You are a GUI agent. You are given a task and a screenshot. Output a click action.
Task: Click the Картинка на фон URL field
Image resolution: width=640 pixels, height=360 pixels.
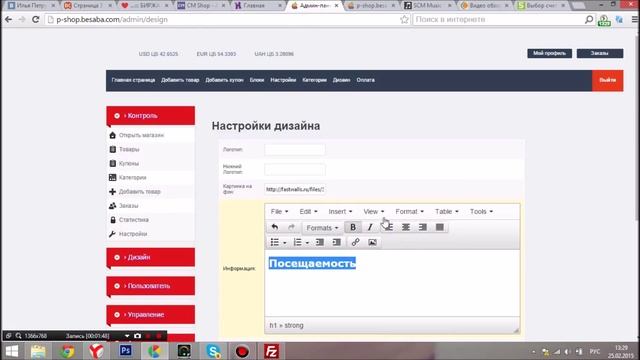tap(295, 189)
